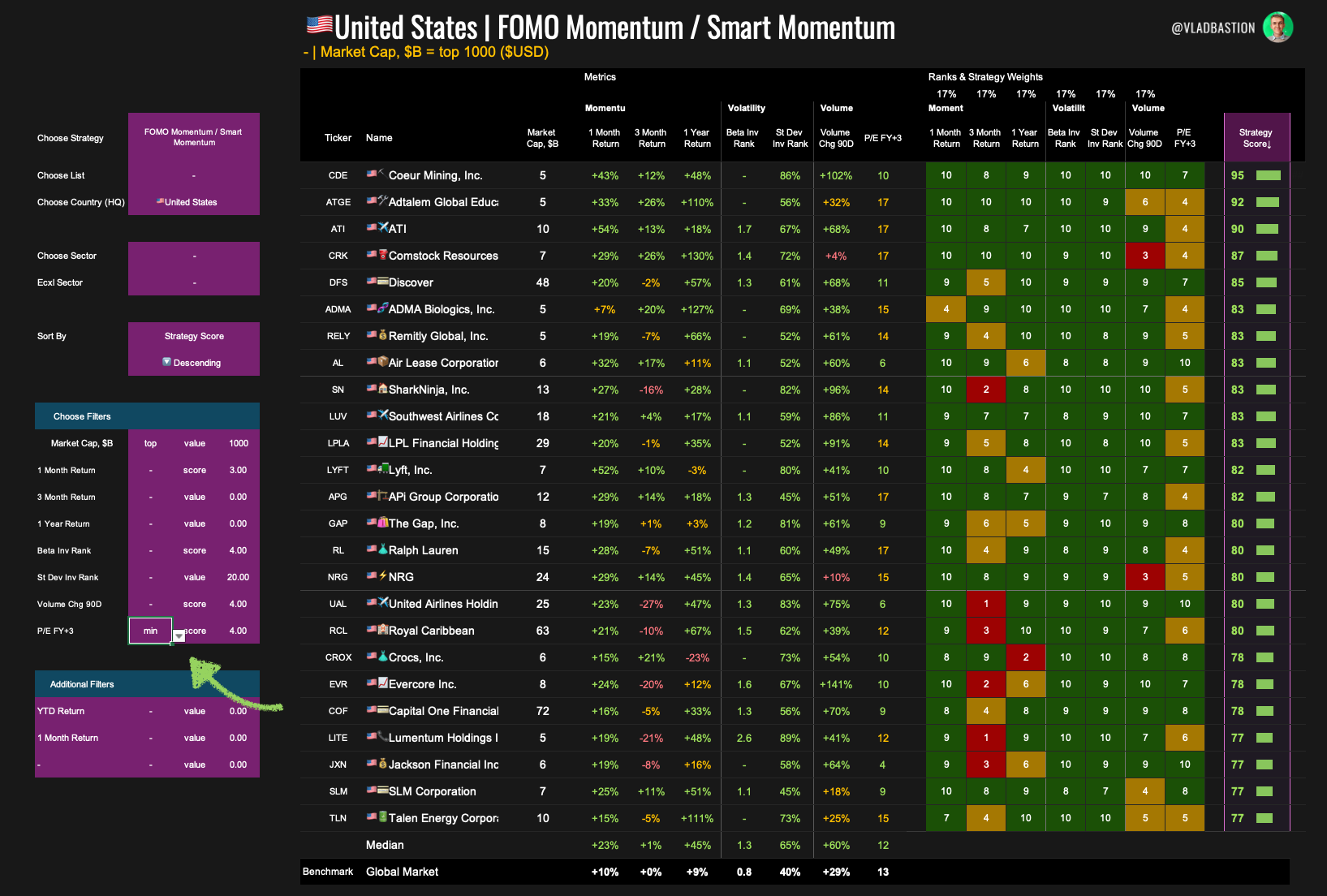Click the US flag icon in the title

coord(320,25)
